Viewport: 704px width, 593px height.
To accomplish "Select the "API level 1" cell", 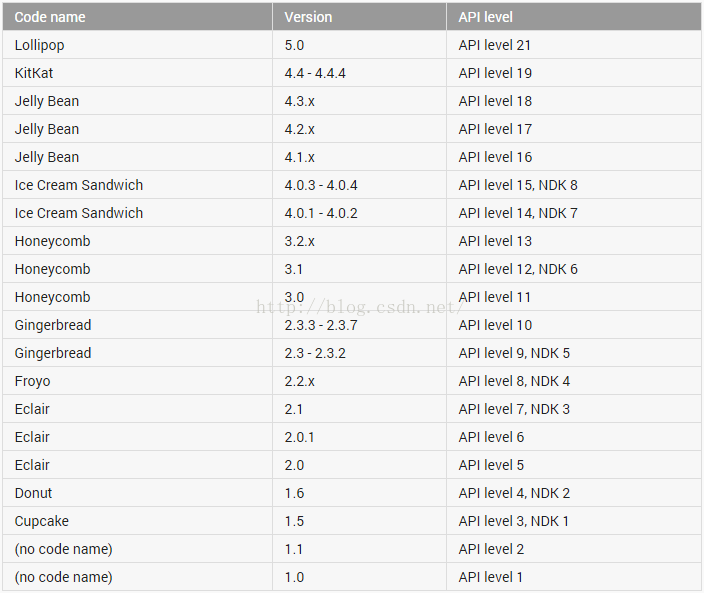I will click(x=491, y=577).
